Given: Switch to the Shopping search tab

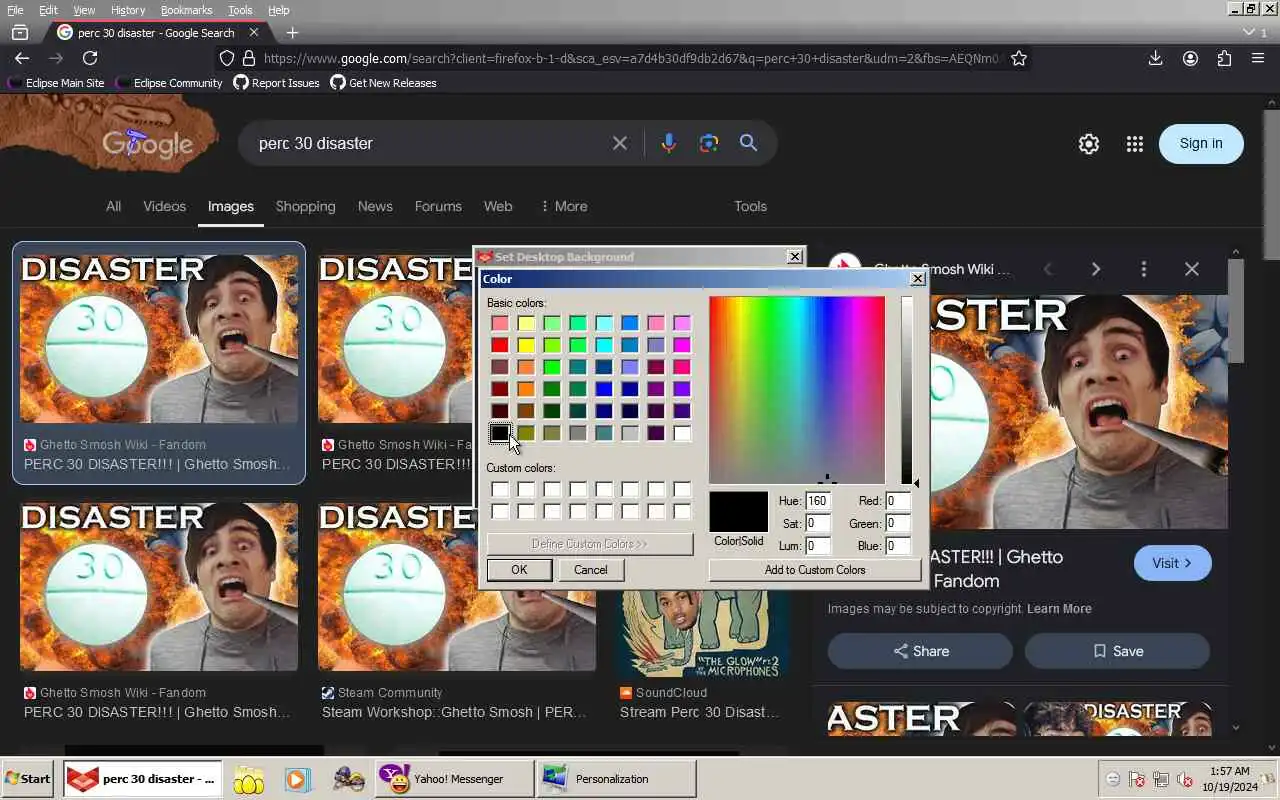Looking at the screenshot, I should (305, 206).
